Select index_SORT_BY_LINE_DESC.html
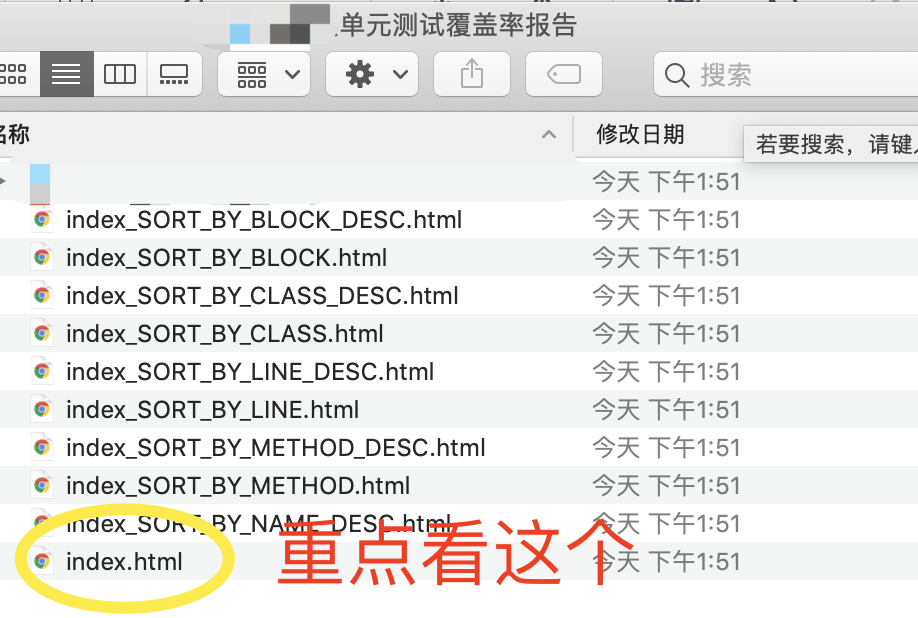The width and height of the screenshot is (918, 618). pos(249,371)
